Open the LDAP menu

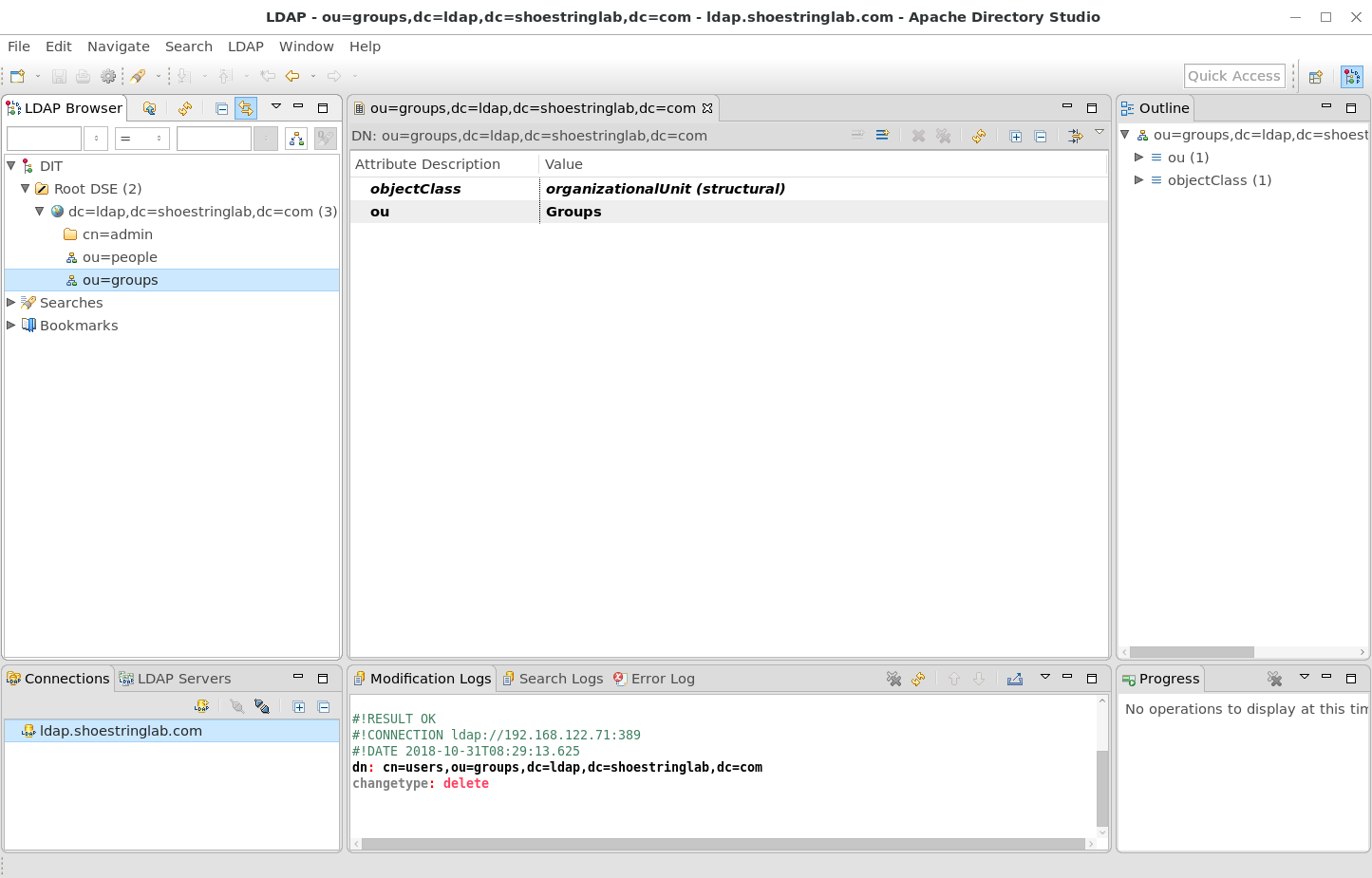pyautogui.click(x=246, y=47)
